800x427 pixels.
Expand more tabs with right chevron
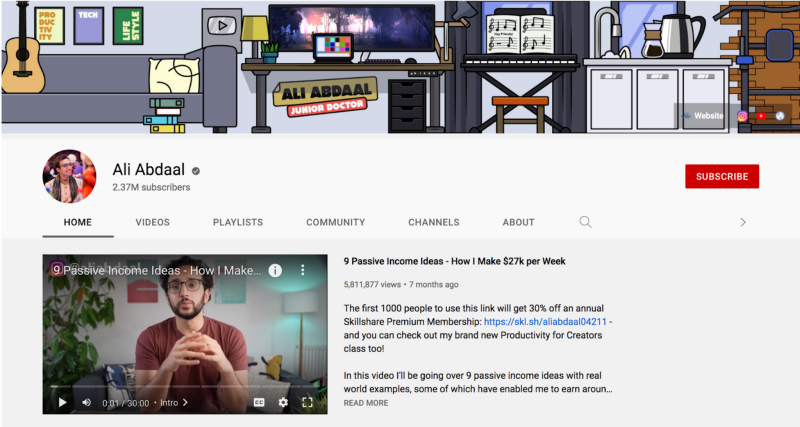(x=743, y=222)
